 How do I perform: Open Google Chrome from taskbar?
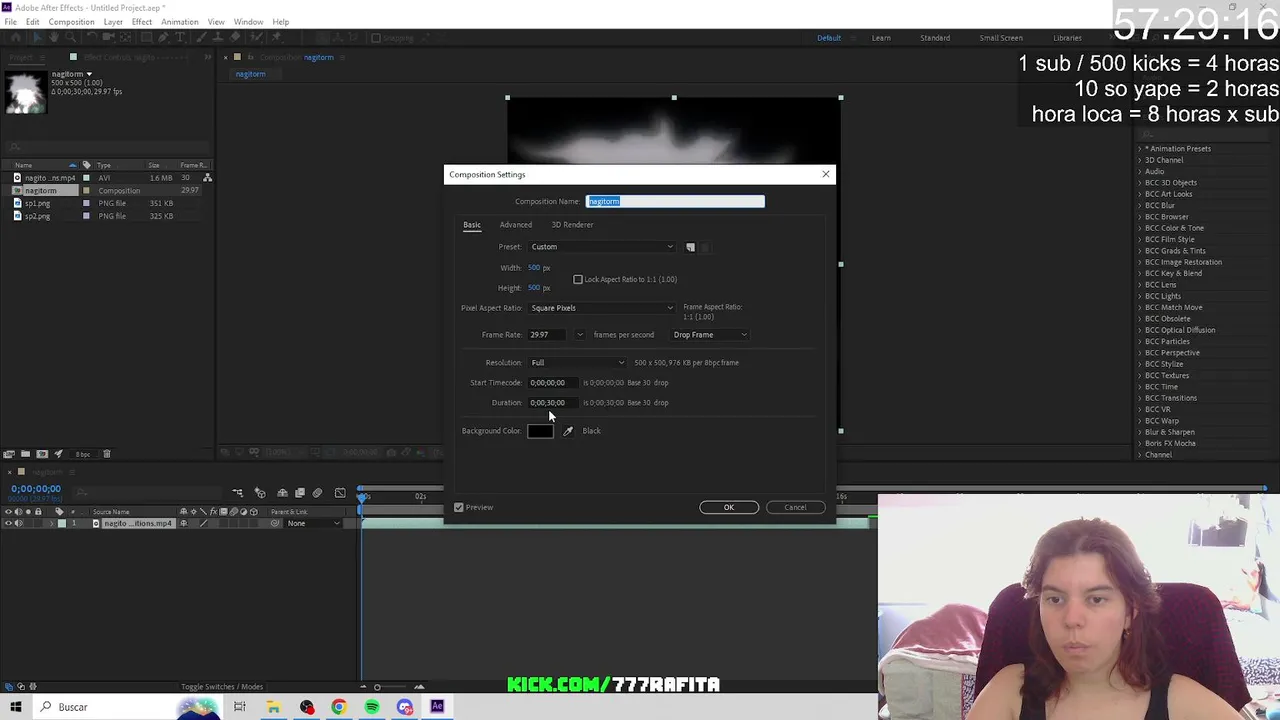(339, 707)
